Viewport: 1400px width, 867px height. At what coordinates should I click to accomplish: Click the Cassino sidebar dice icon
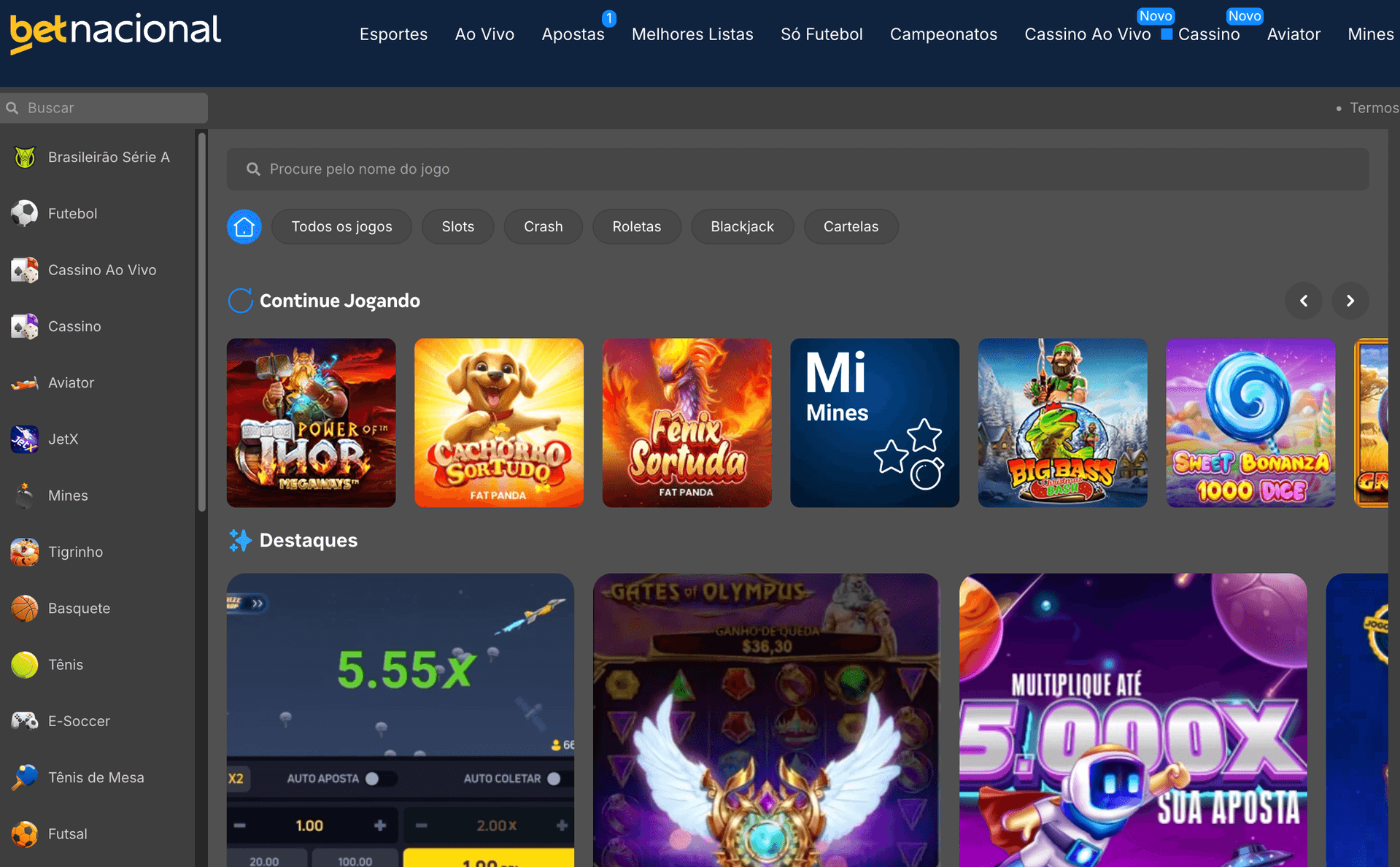(25, 326)
